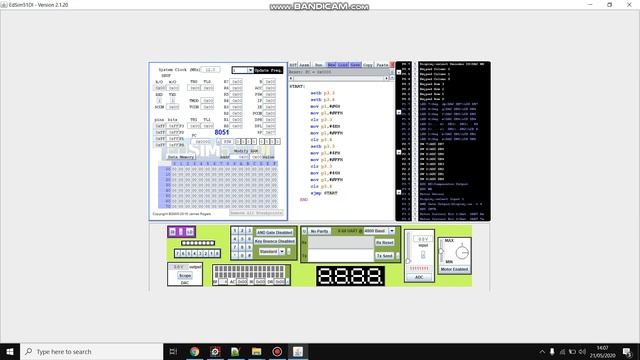Click the Copy button in editor toolbar
Screen dimensions: 640x360
tap(368, 65)
